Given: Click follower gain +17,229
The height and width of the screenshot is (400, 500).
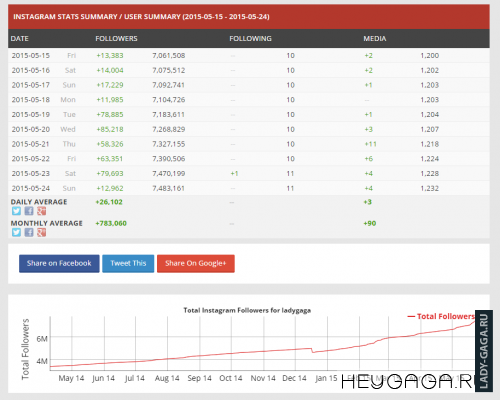Looking at the screenshot, I should [x=110, y=85].
